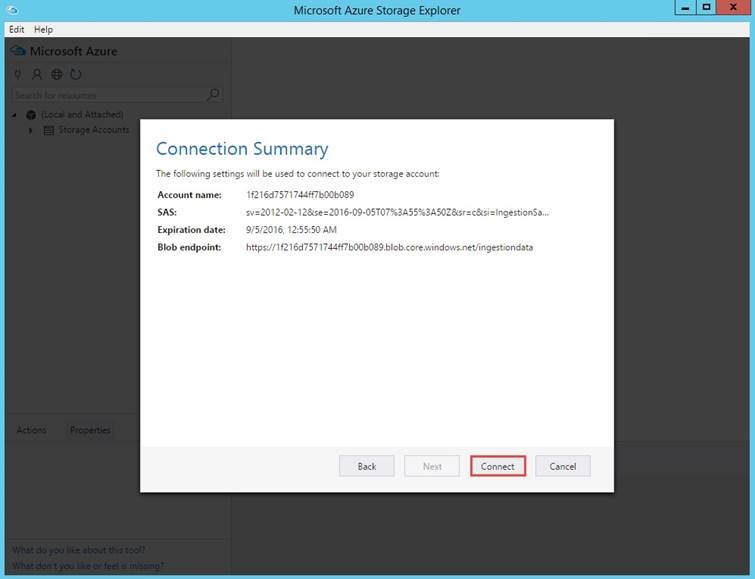Image resolution: width=755 pixels, height=579 pixels.
Task: Open 'What don't you like or feel is missing?' link
Action: click(x=88, y=565)
